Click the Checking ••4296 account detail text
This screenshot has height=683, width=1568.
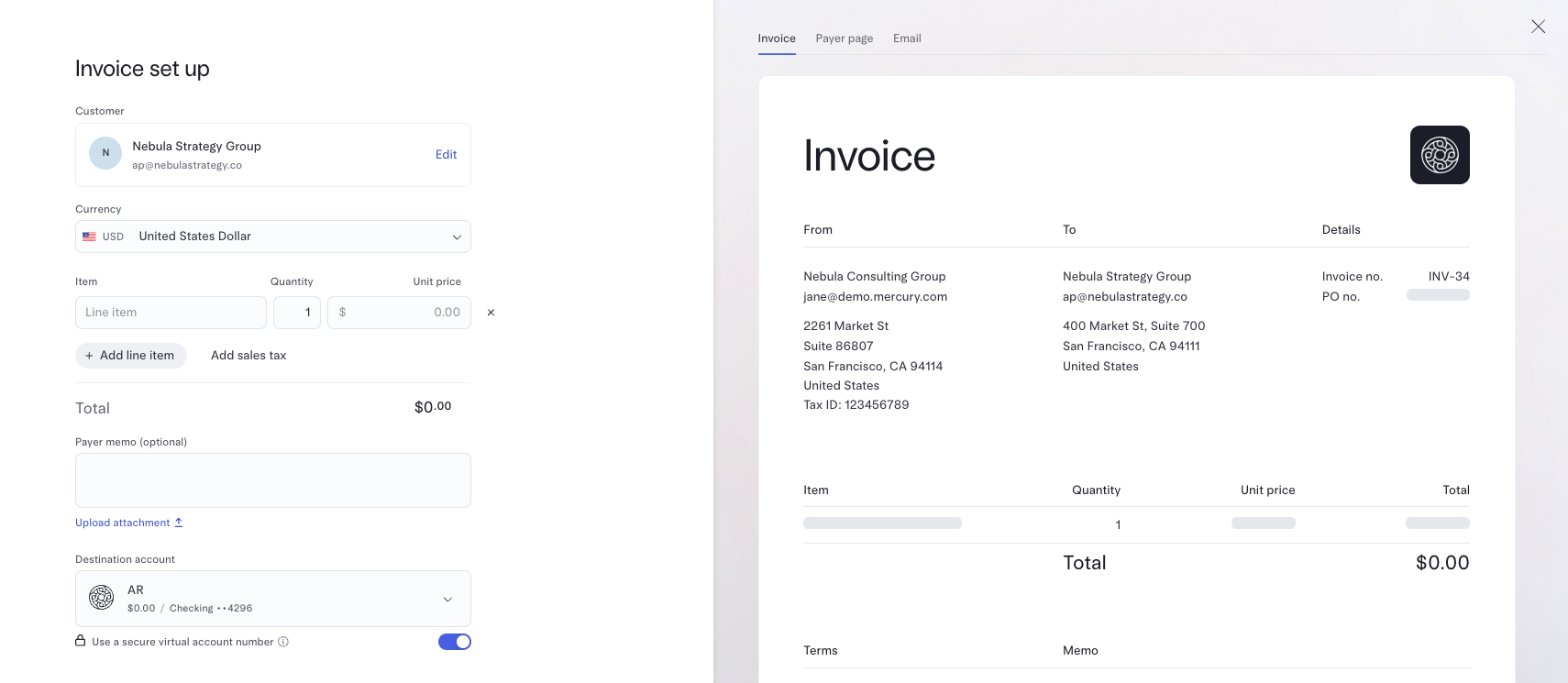point(211,608)
